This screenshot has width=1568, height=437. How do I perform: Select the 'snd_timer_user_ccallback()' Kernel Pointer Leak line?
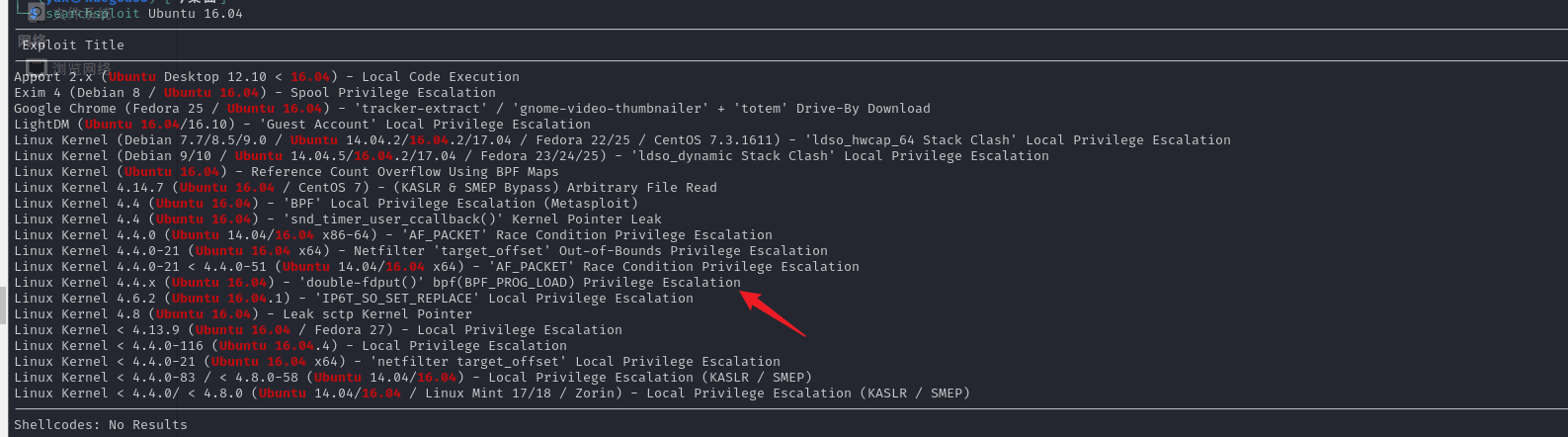[338, 219]
